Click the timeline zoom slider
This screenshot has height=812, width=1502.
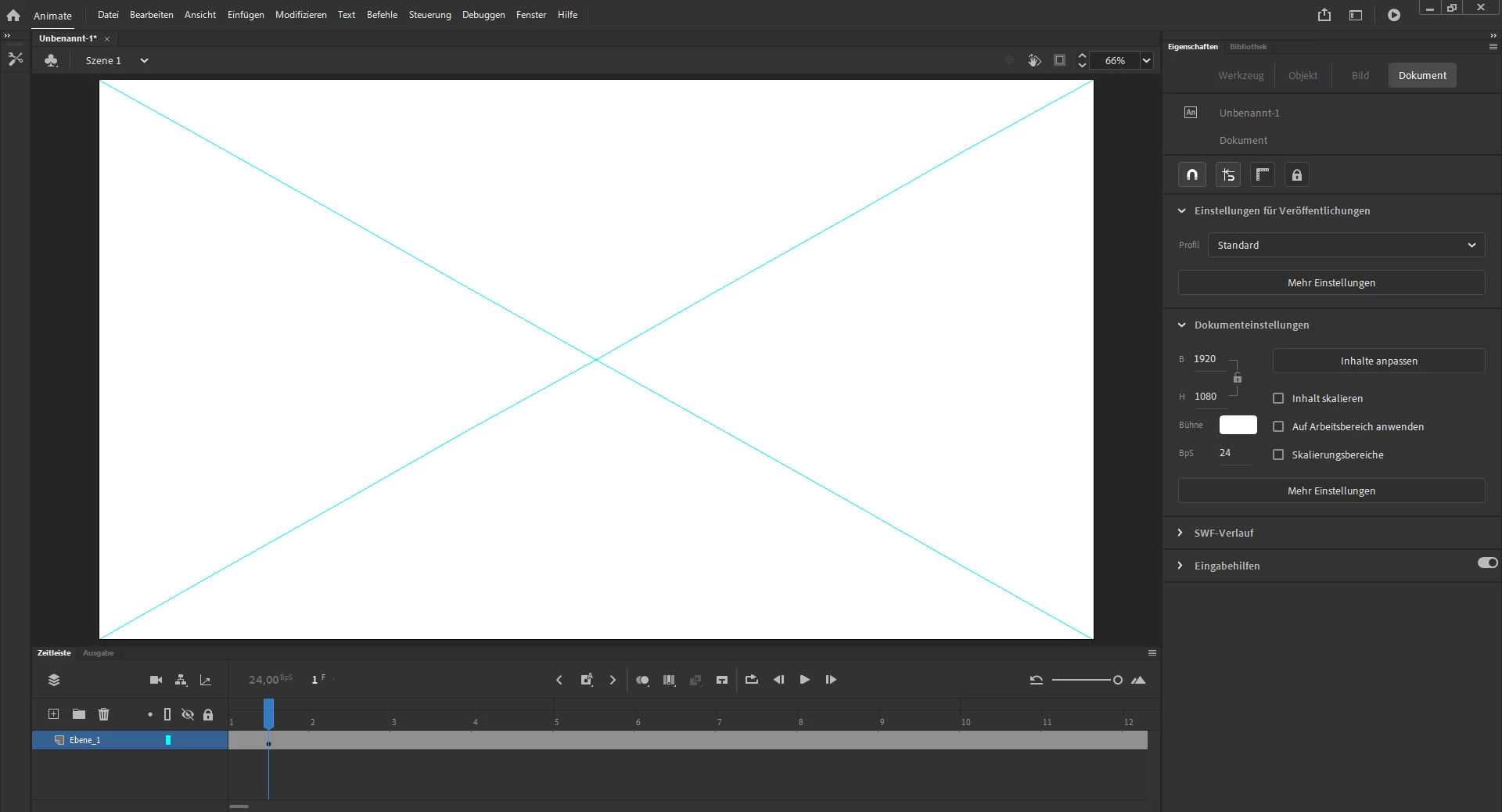(x=1087, y=680)
